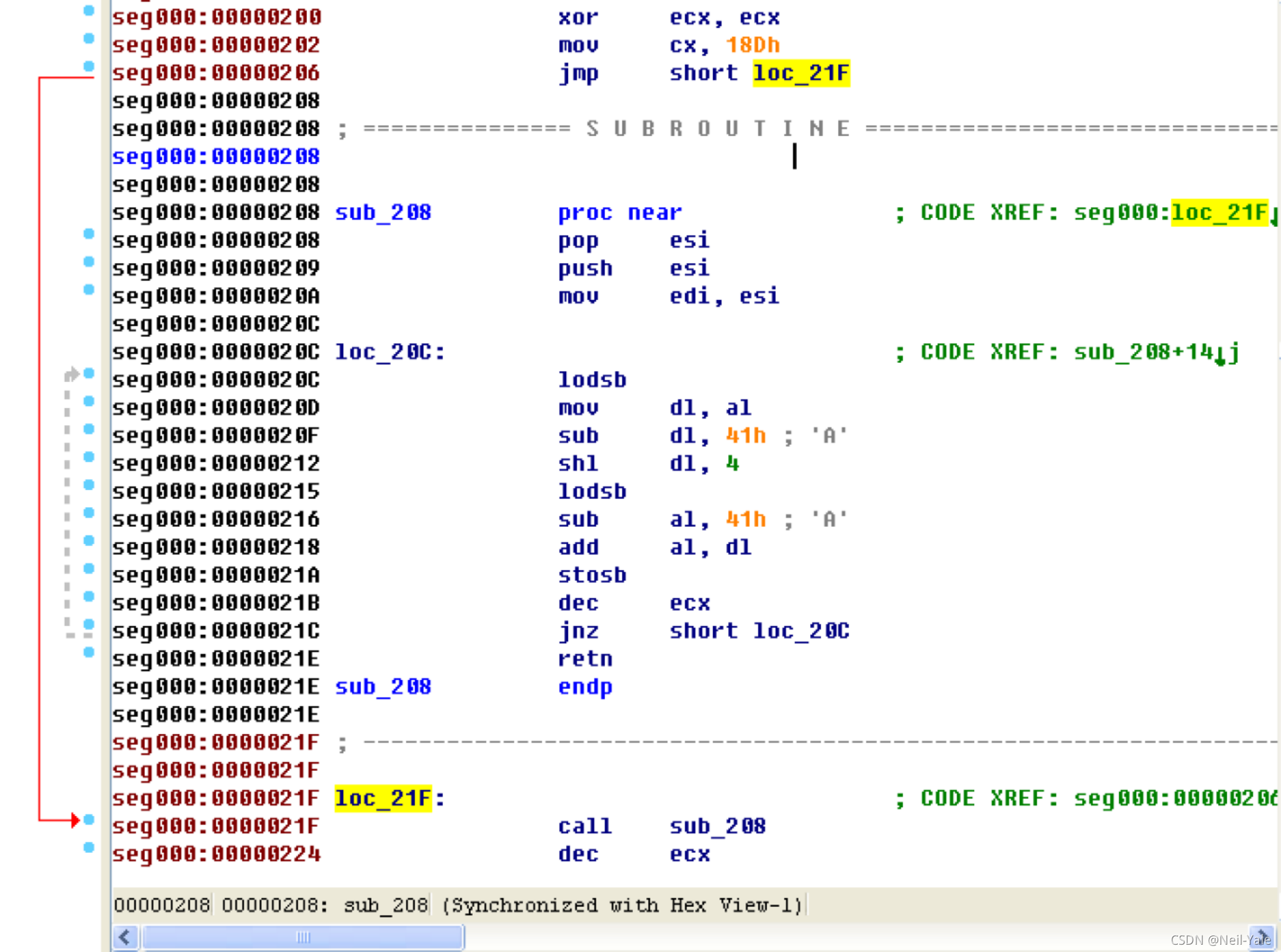Click the breakpoint dot beside push esi
This screenshot has width=1281, height=952.
click(x=89, y=261)
